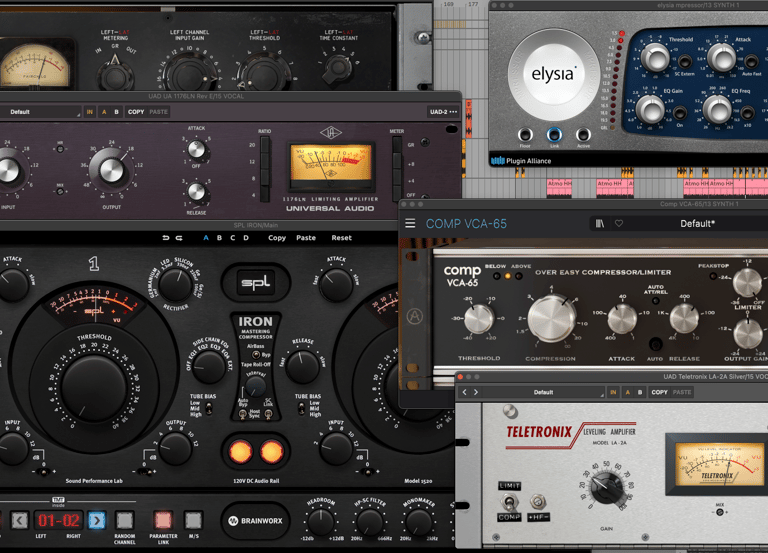Click the redo arrow in SPL IRON toolbar
The height and width of the screenshot is (553, 768).
pyautogui.click(x=179, y=238)
